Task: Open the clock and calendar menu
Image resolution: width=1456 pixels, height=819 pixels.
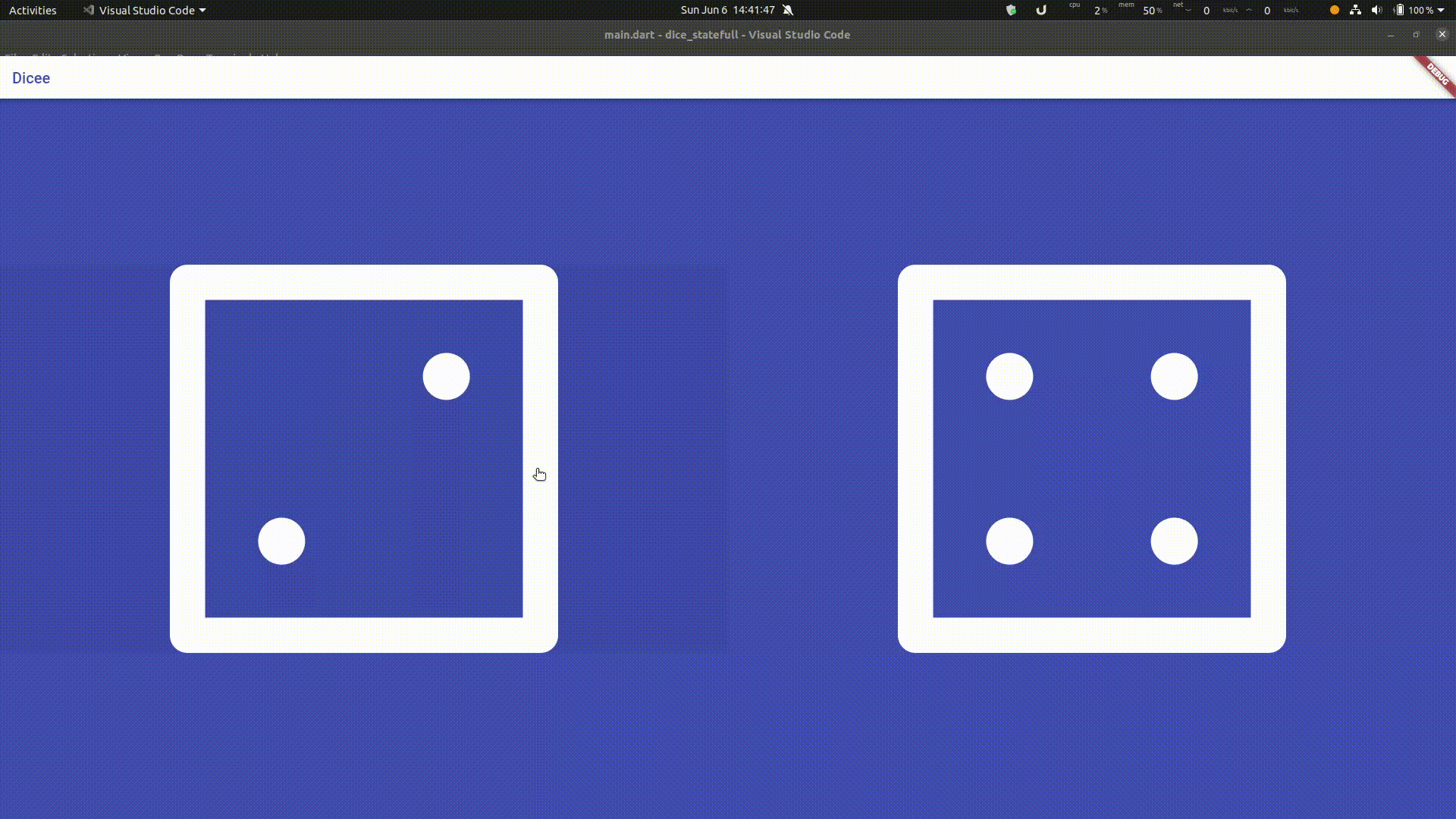Action: pyautogui.click(x=726, y=10)
